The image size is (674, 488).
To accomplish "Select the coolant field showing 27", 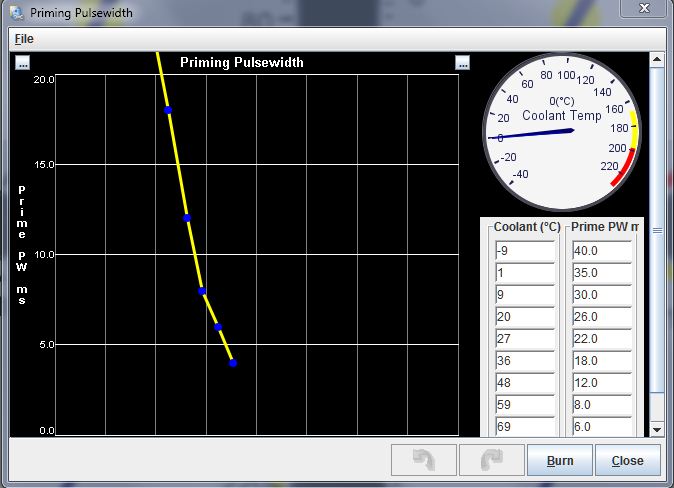I will click(524, 339).
